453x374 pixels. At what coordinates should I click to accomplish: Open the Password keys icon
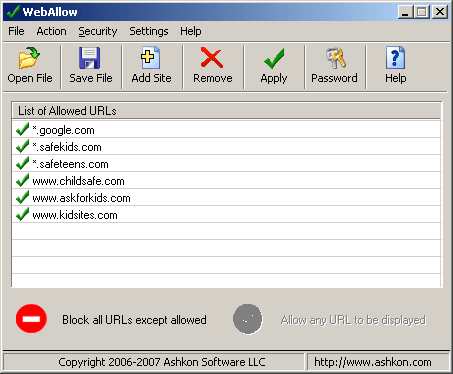(x=335, y=58)
